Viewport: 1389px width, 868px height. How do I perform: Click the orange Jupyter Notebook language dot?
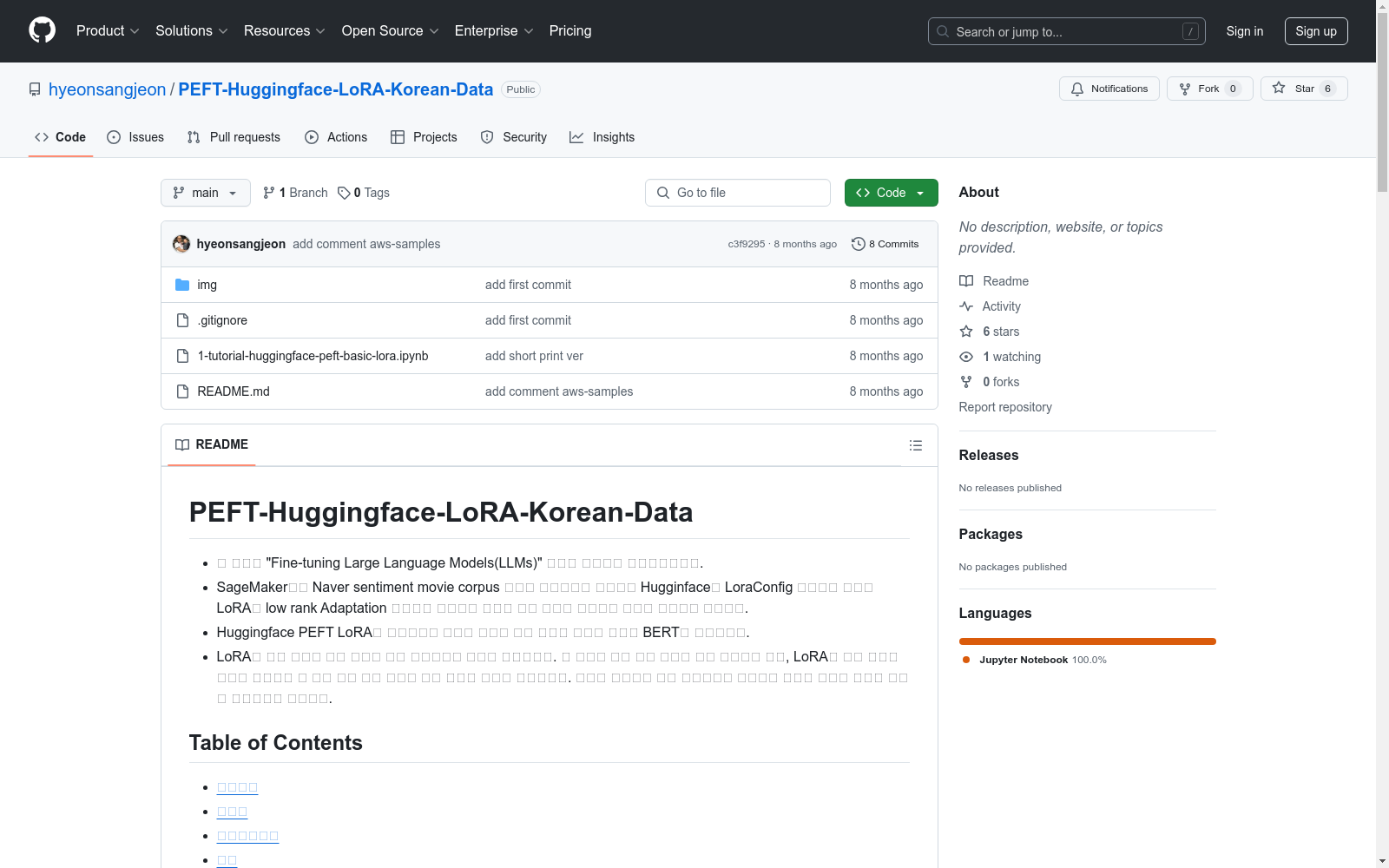click(966, 660)
